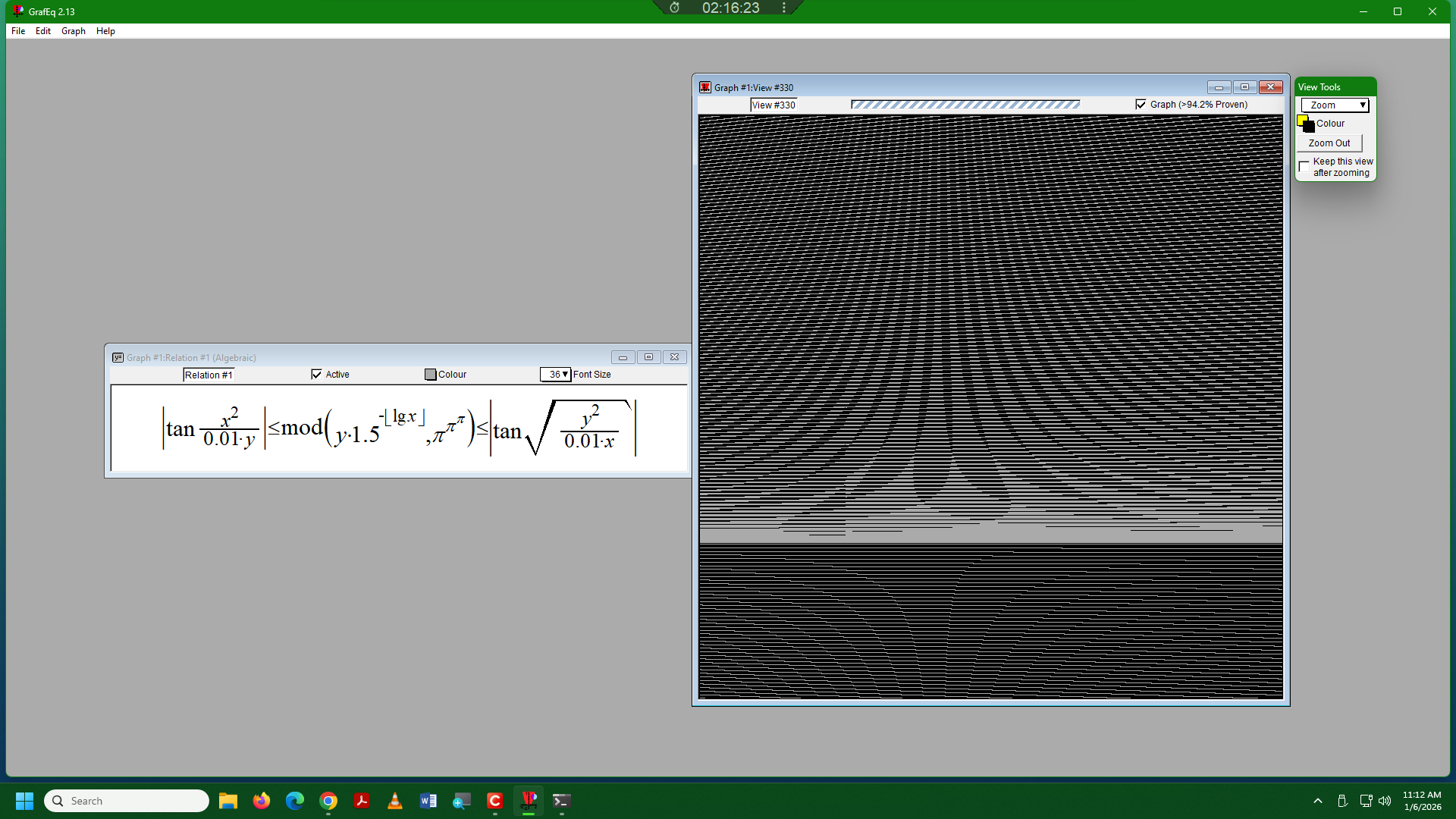Open Firefox from the taskbar
Viewport: 1456px width, 819px height.
pyautogui.click(x=261, y=801)
